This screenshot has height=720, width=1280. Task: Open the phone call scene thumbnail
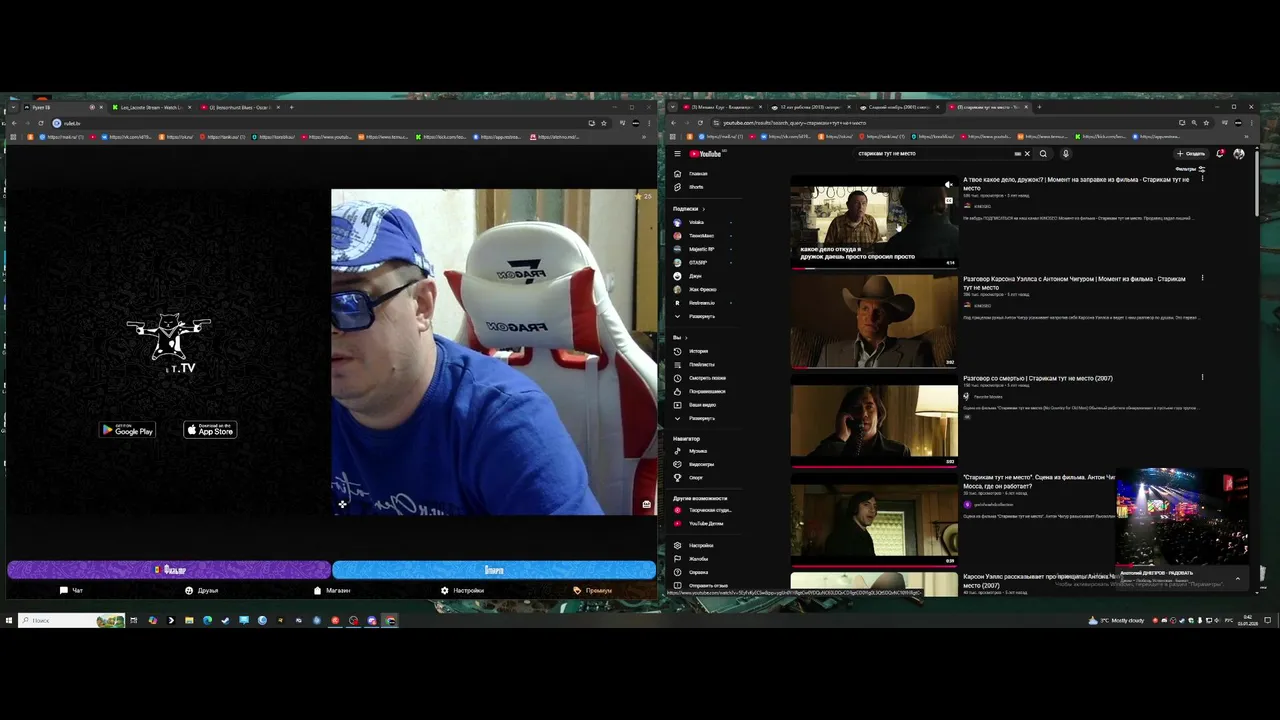point(874,421)
